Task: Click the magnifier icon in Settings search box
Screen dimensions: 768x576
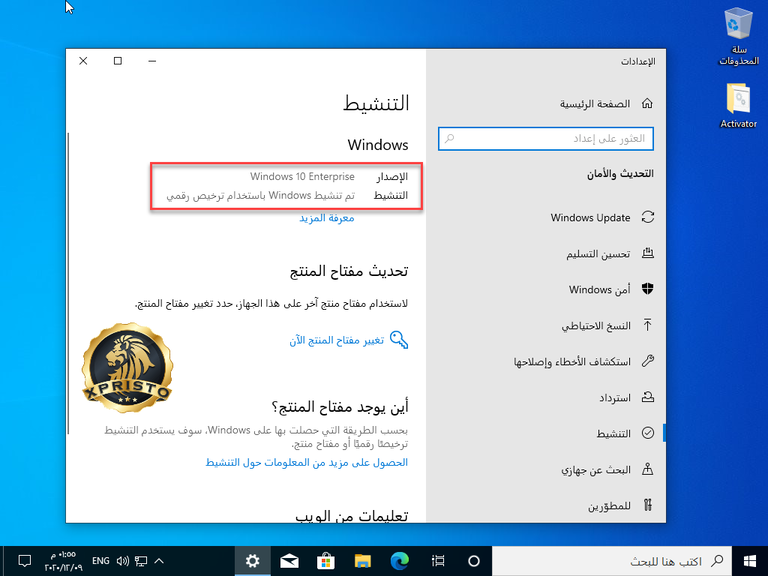Action: click(449, 139)
